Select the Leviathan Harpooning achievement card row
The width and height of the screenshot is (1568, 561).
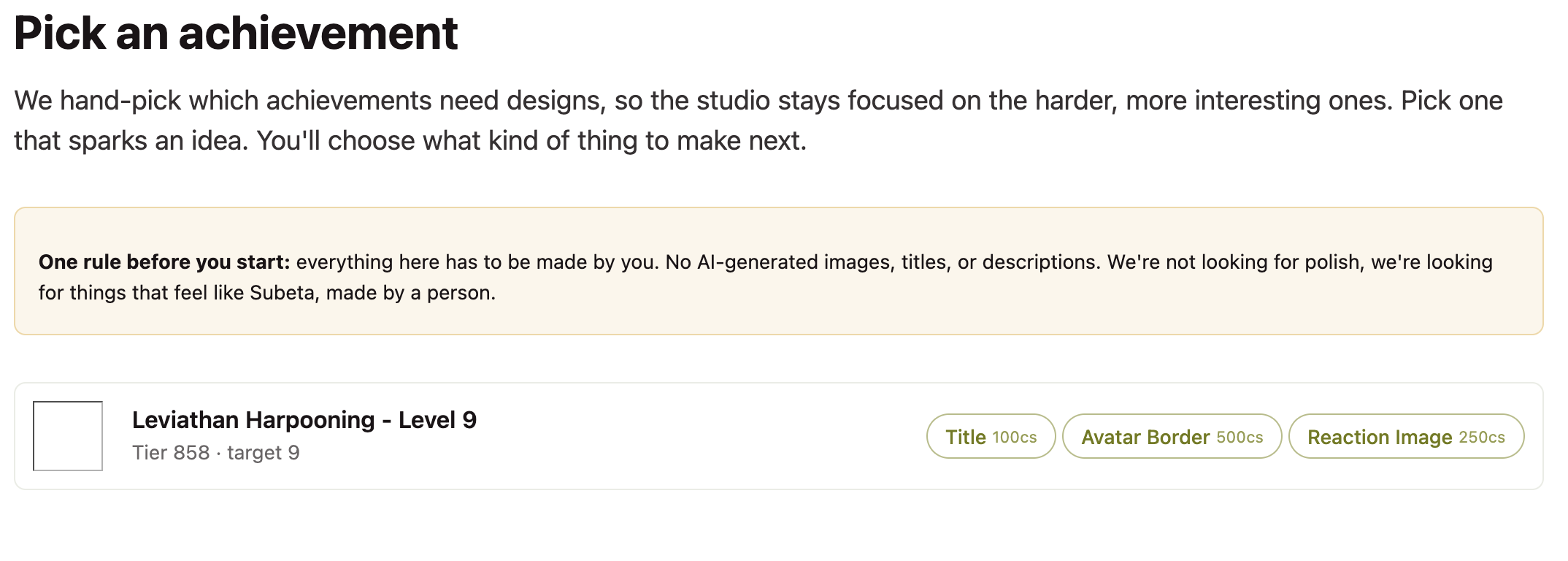(x=778, y=436)
